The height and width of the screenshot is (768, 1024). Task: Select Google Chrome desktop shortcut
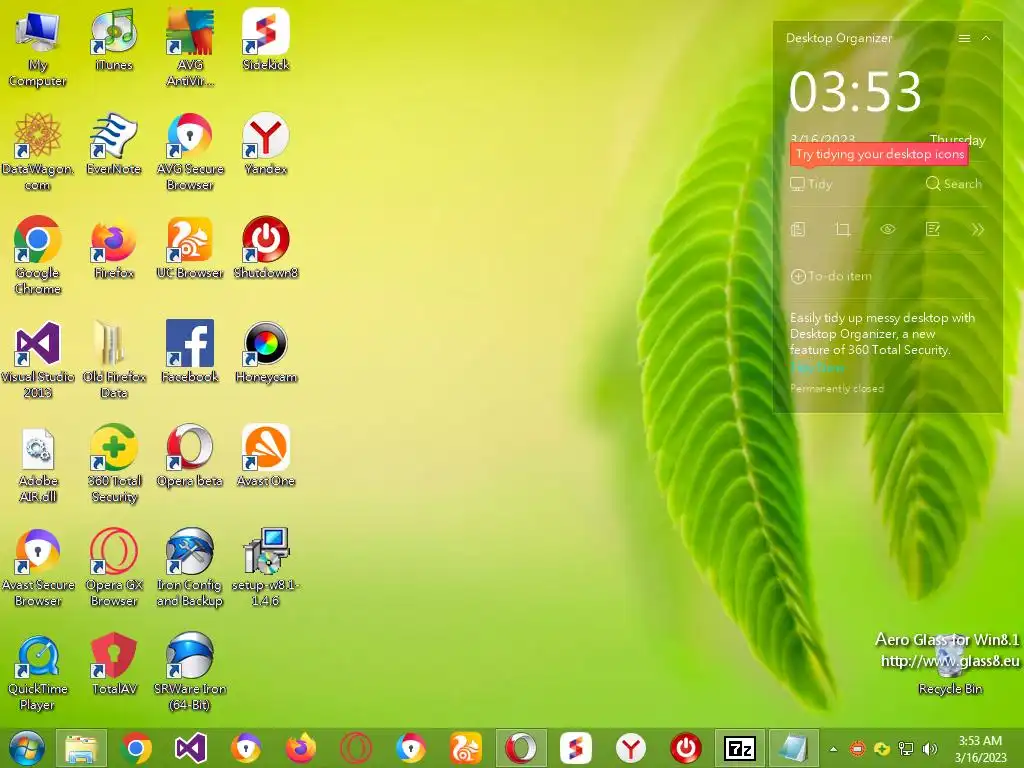(37, 255)
